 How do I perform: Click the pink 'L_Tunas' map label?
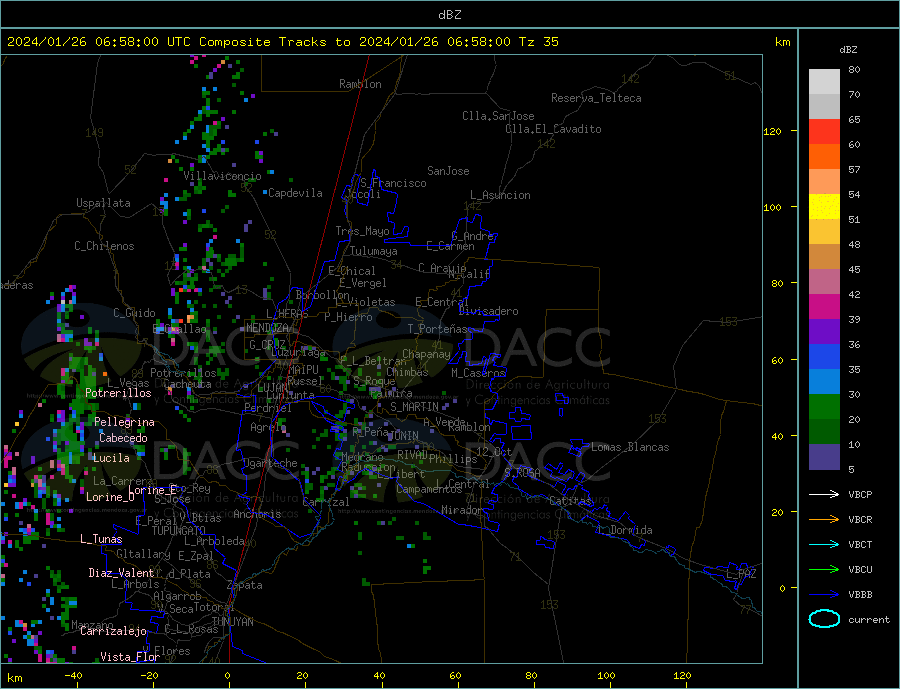(101, 539)
